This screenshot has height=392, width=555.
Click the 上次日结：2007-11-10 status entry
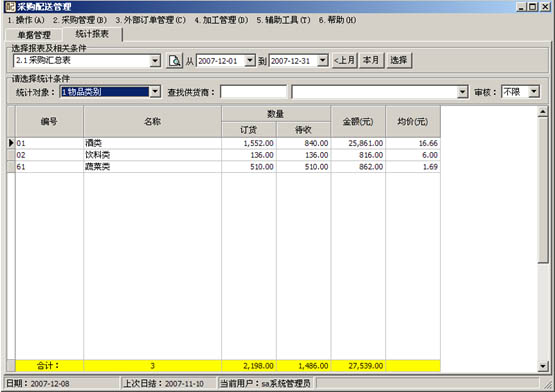(x=168, y=384)
